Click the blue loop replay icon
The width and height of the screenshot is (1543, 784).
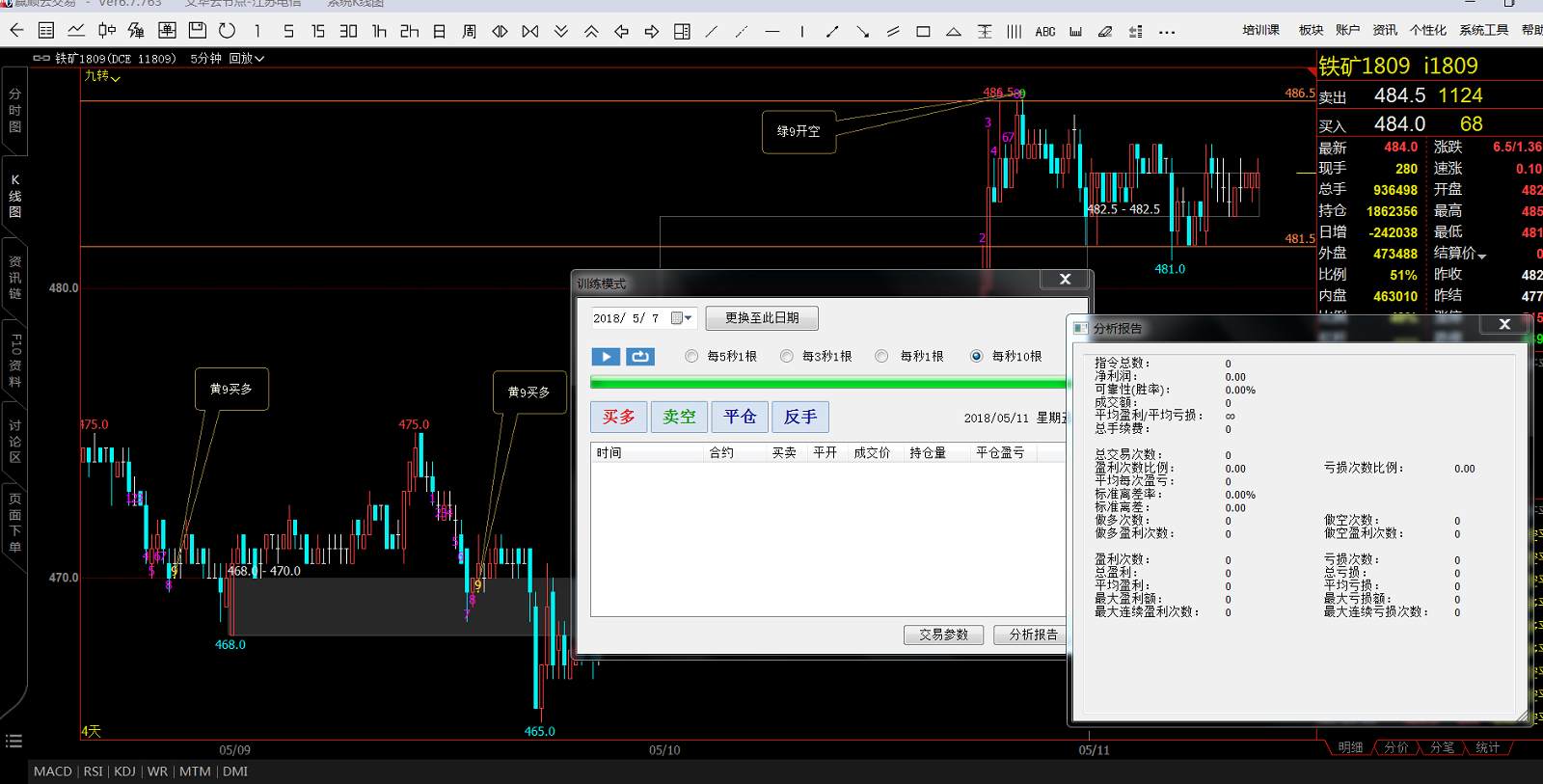click(x=640, y=357)
